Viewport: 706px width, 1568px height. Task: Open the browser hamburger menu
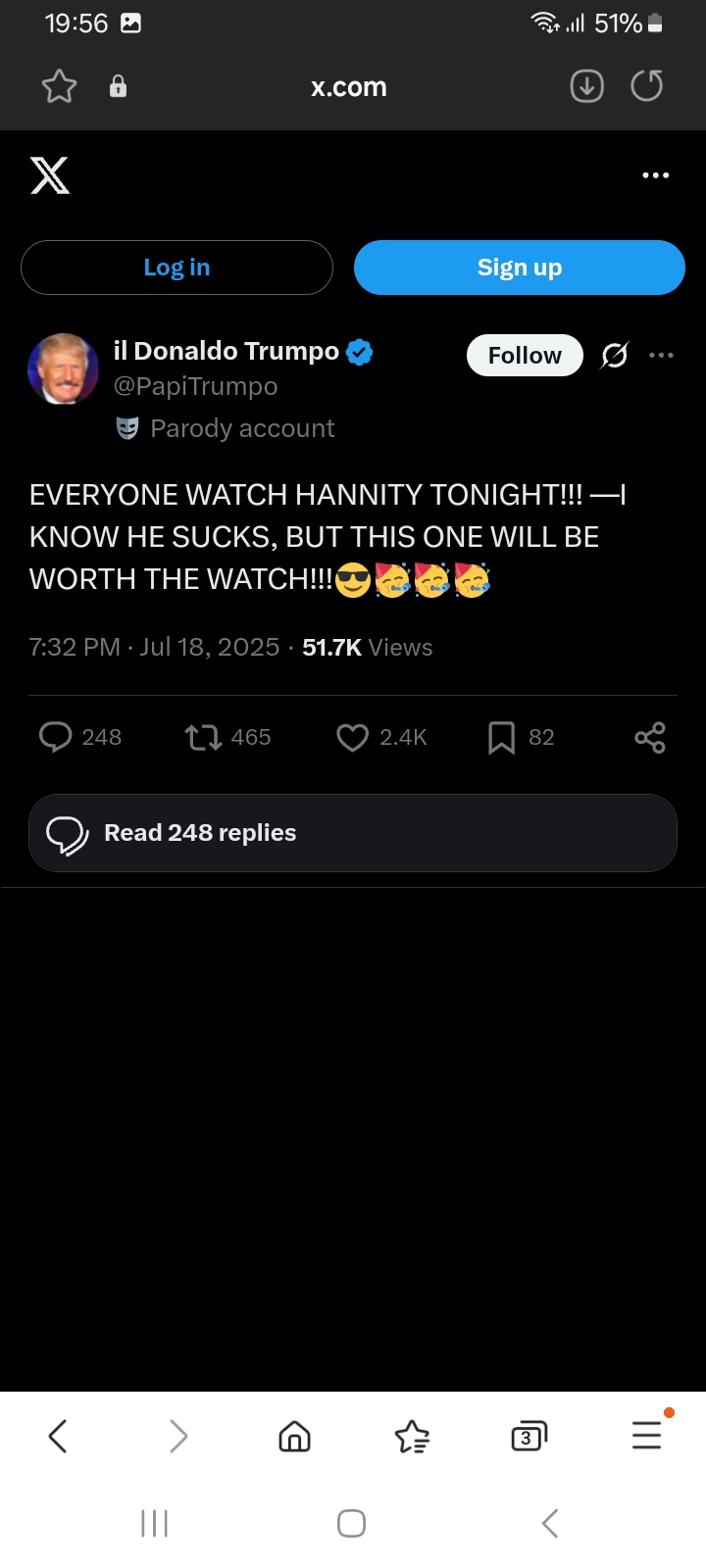pos(647,1435)
